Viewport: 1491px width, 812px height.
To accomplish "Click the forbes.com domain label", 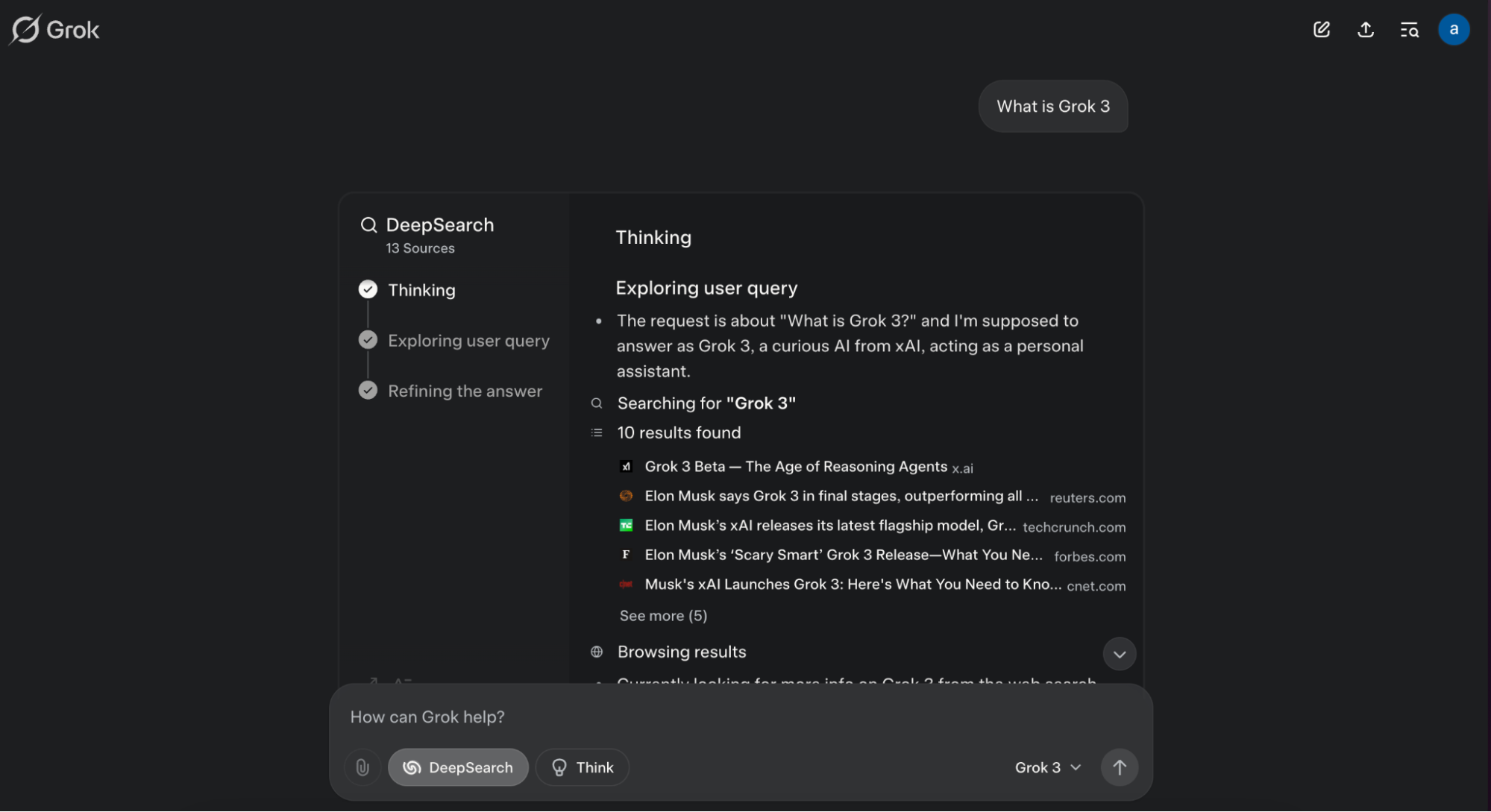I will [x=1090, y=556].
